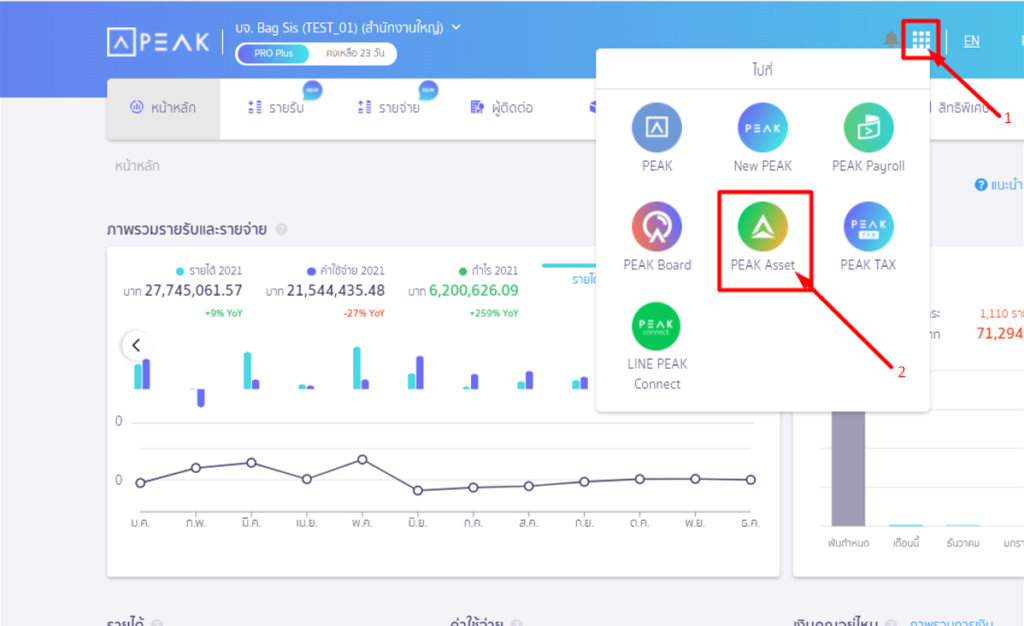The image size is (1024, 626).
Task: Launch LINE PEAK Connect
Action: [657, 347]
